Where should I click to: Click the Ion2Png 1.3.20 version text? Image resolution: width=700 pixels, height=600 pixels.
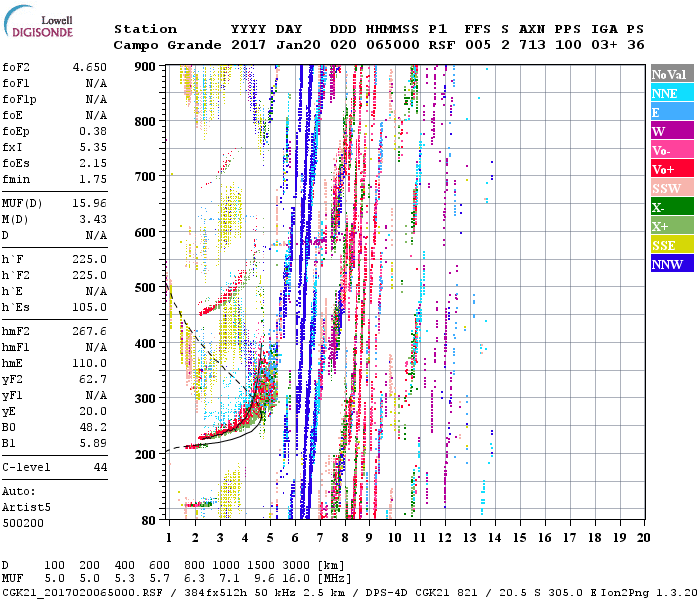tap(650, 593)
